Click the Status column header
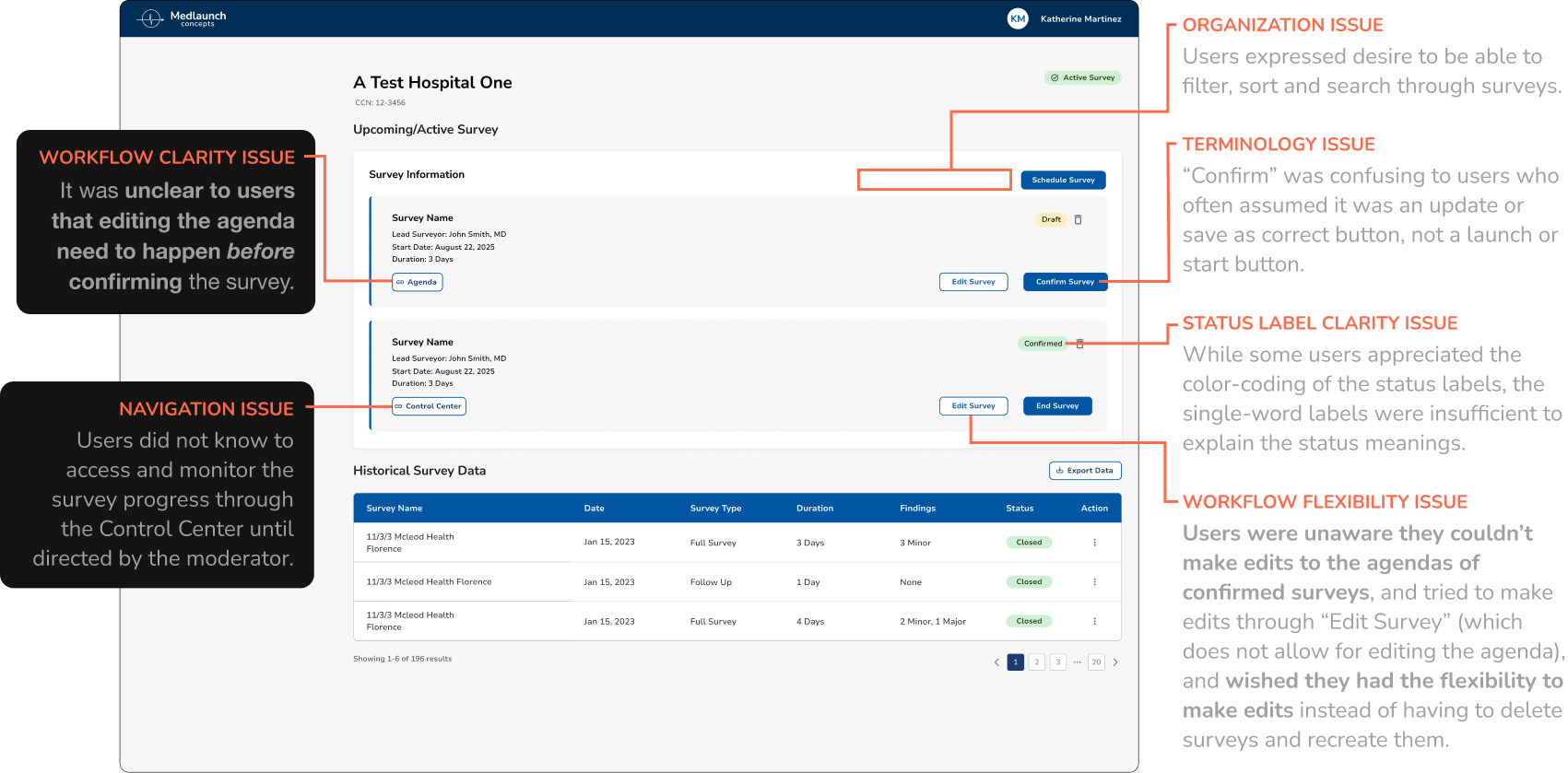Image resolution: width=1568 pixels, height=773 pixels. click(1020, 509)
